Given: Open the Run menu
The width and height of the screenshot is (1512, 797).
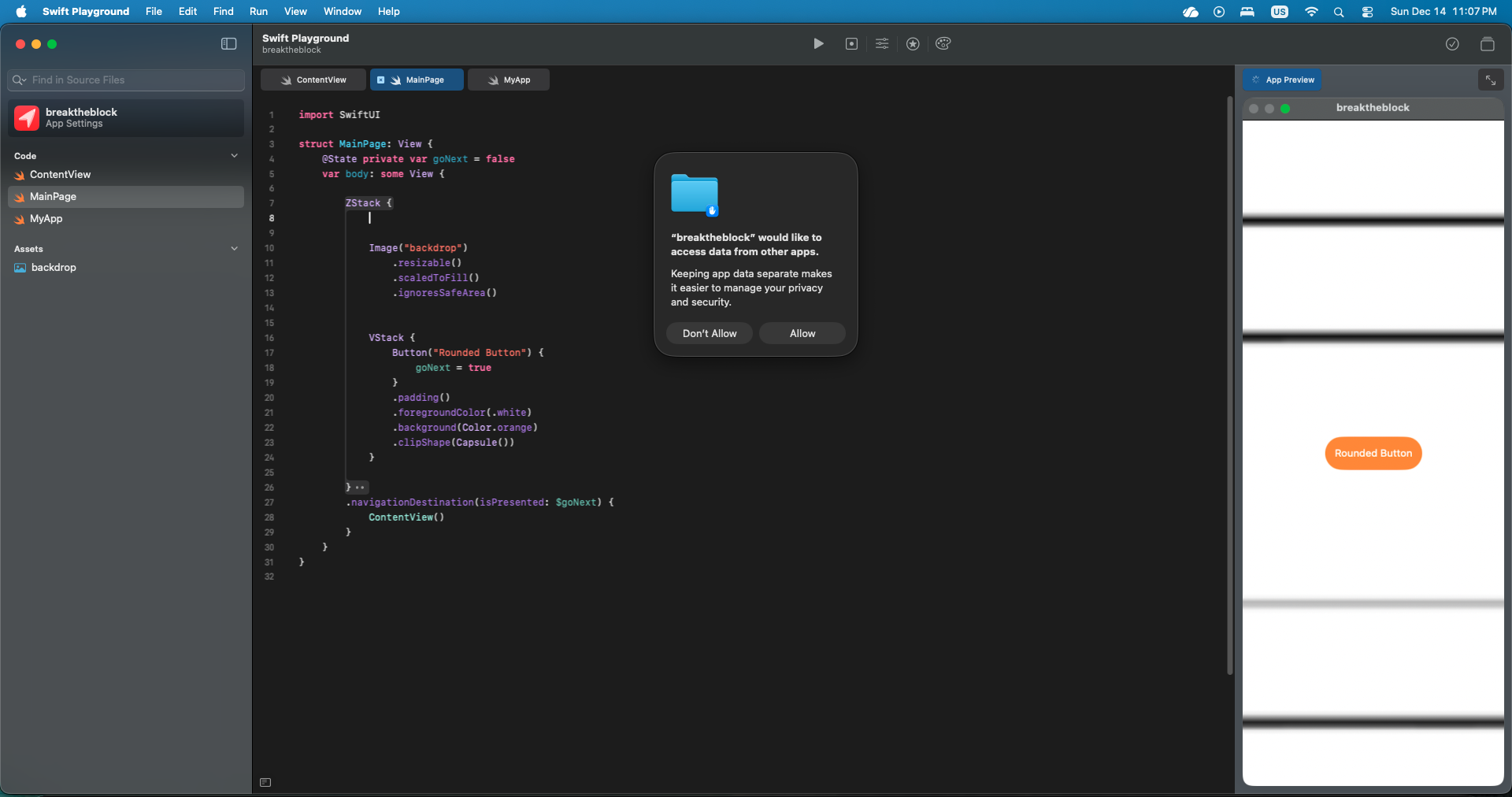Looking at the screenshot, I should pos(258,11).
